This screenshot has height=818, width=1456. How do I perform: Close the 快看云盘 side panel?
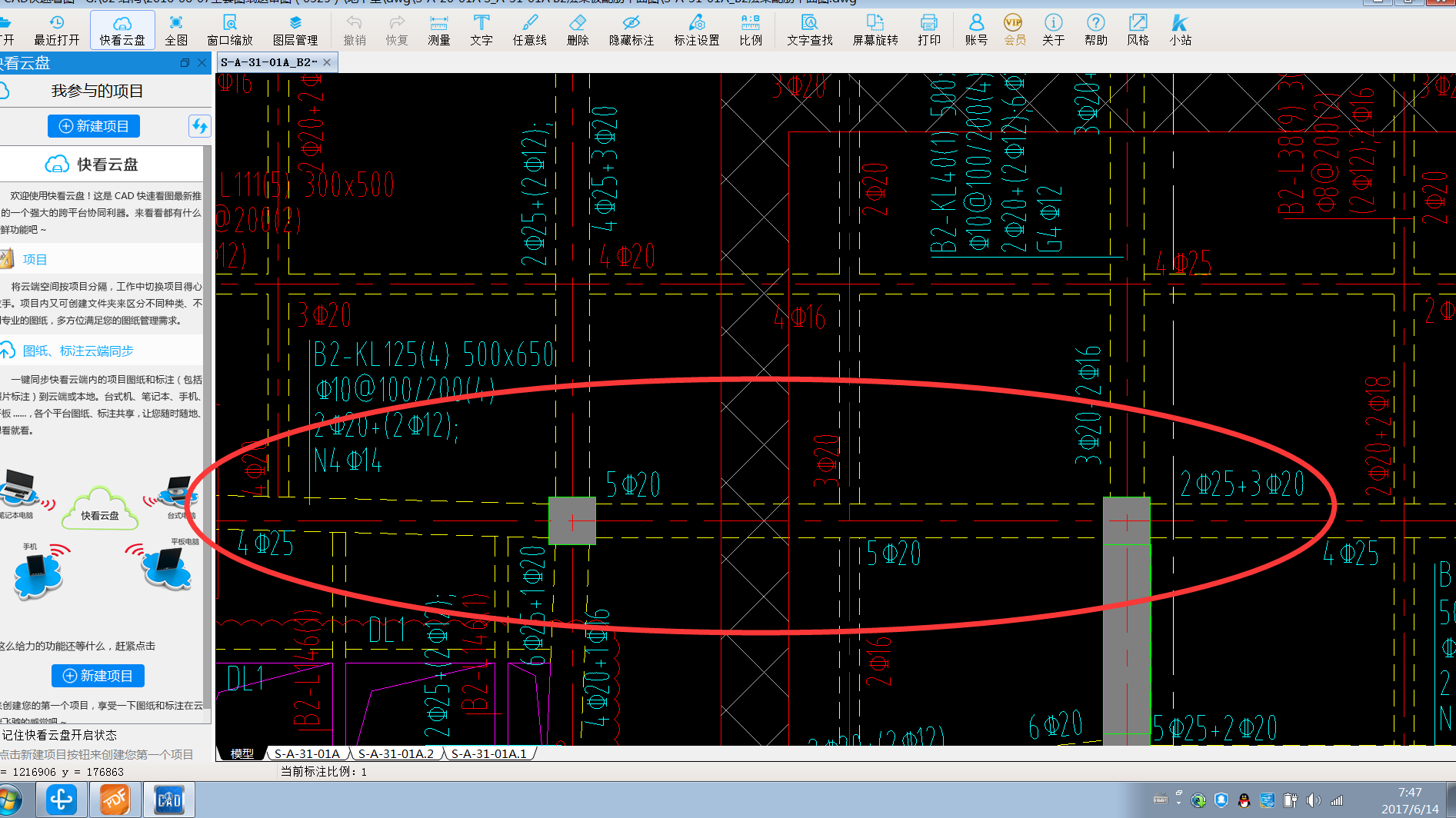[x=202, y=63]
